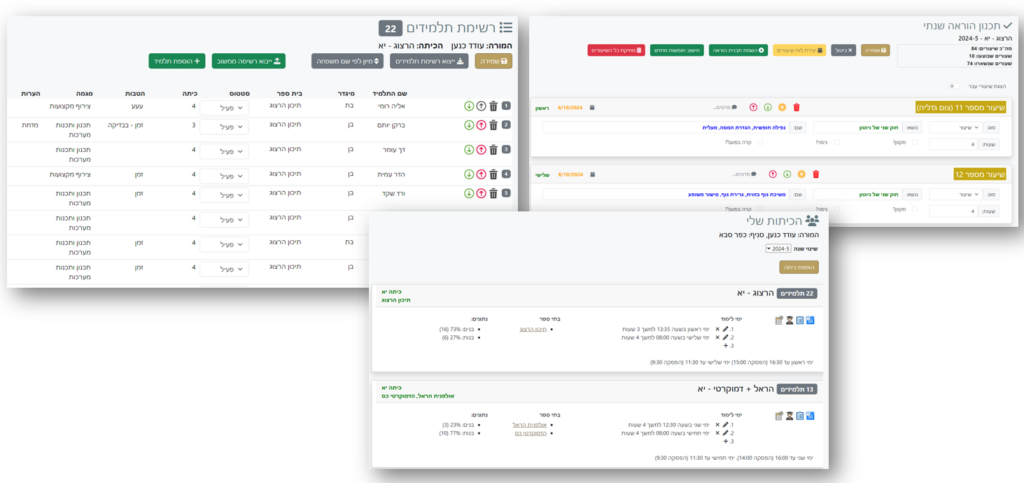Move student דך עומר down with green arrow
Image resolution: width=1024 pixels, height=483 pixels.
(469, 150)
